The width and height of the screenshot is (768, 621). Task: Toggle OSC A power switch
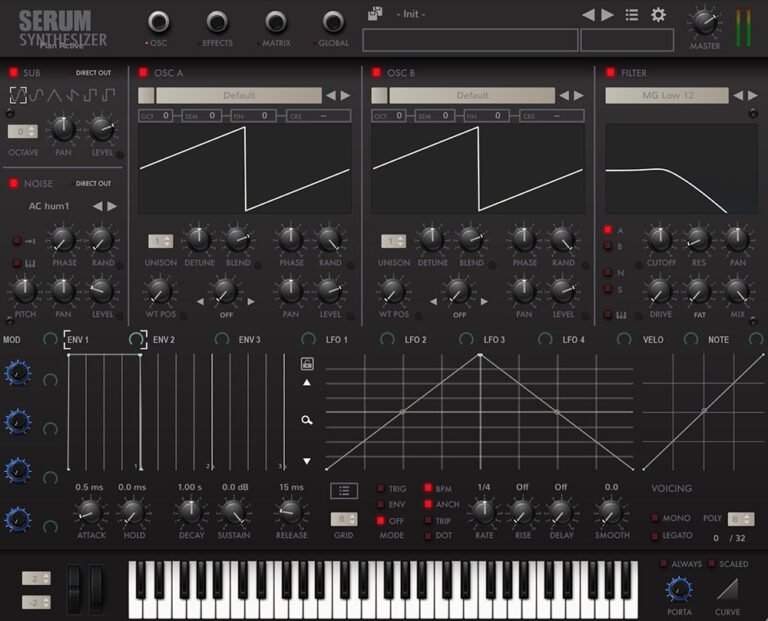click(x=143, y=72)
